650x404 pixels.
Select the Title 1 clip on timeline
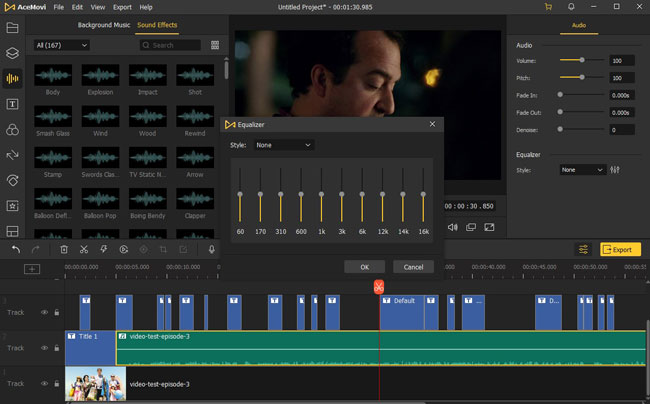pyautogui.click(x=90, y=348)
